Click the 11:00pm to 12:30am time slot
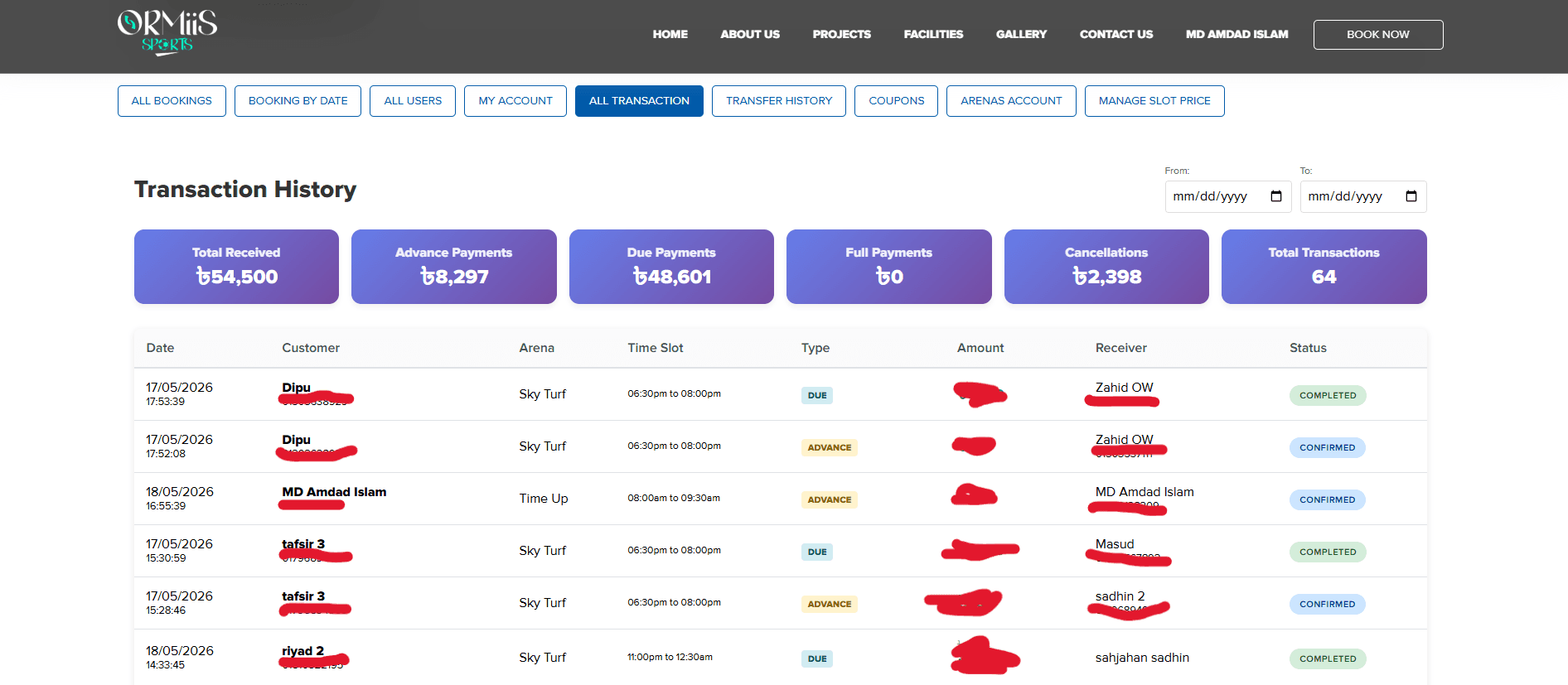Image resolution: width=1568 pixels, height=685 pixels. [x=670, y=657]
